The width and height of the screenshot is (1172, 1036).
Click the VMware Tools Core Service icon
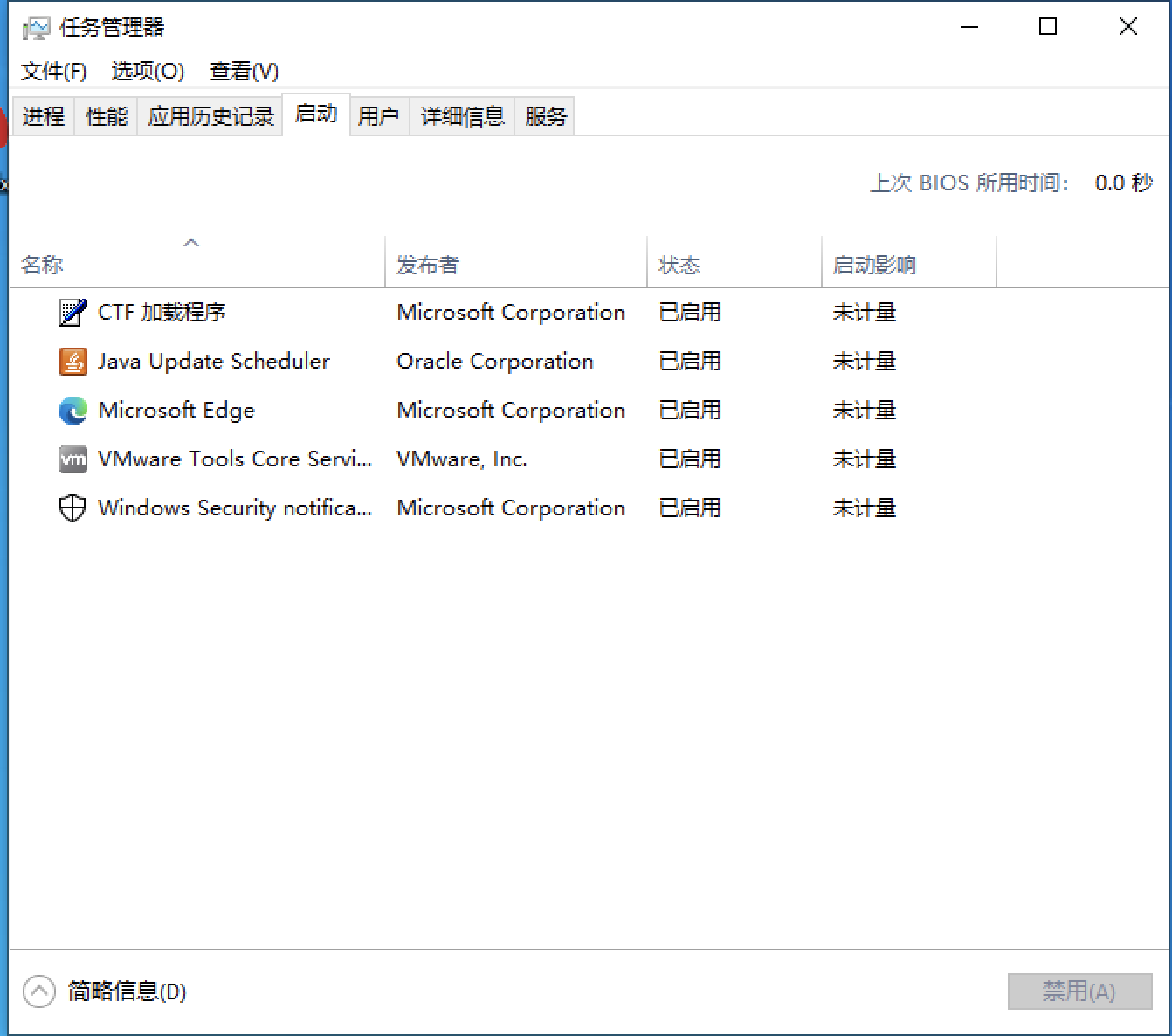pos(72,459)
